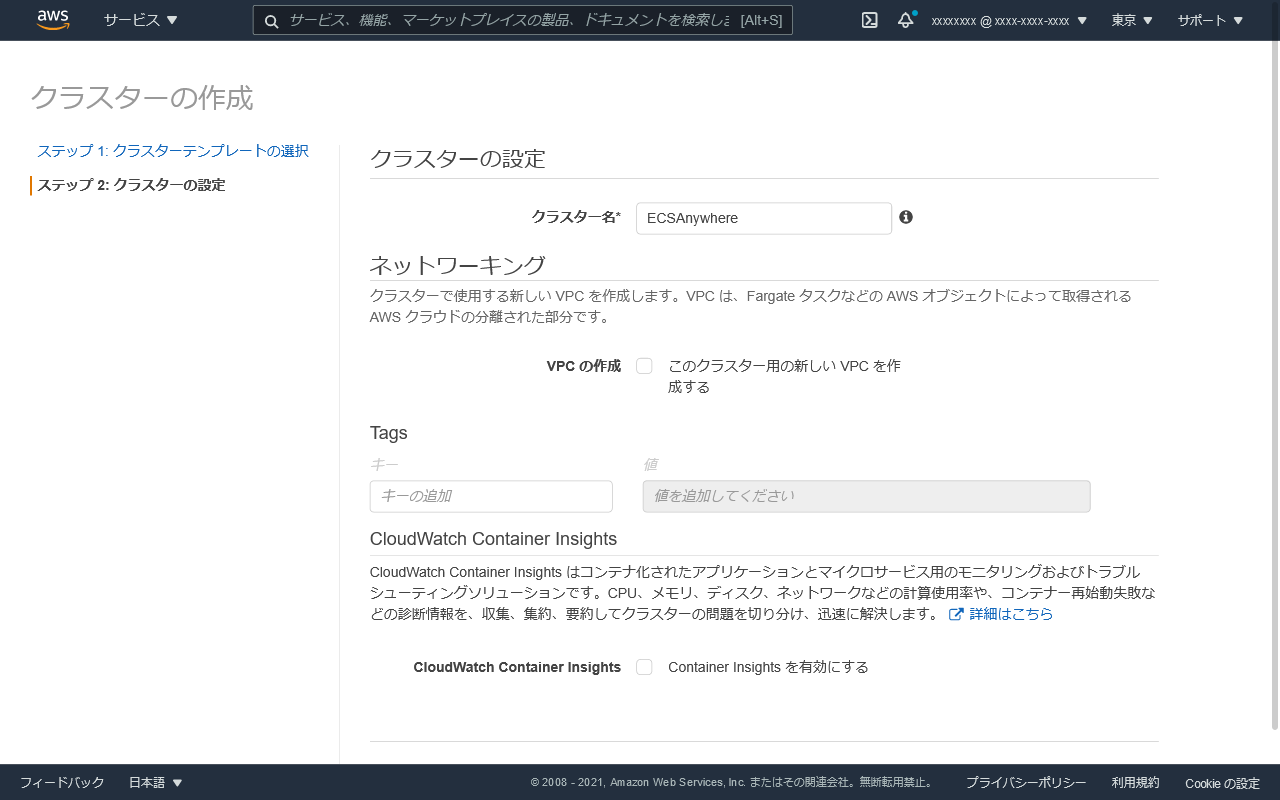Open the 詳細はこちら details link
Viewport: 1280px width, 800px height.
(1011, 614)
